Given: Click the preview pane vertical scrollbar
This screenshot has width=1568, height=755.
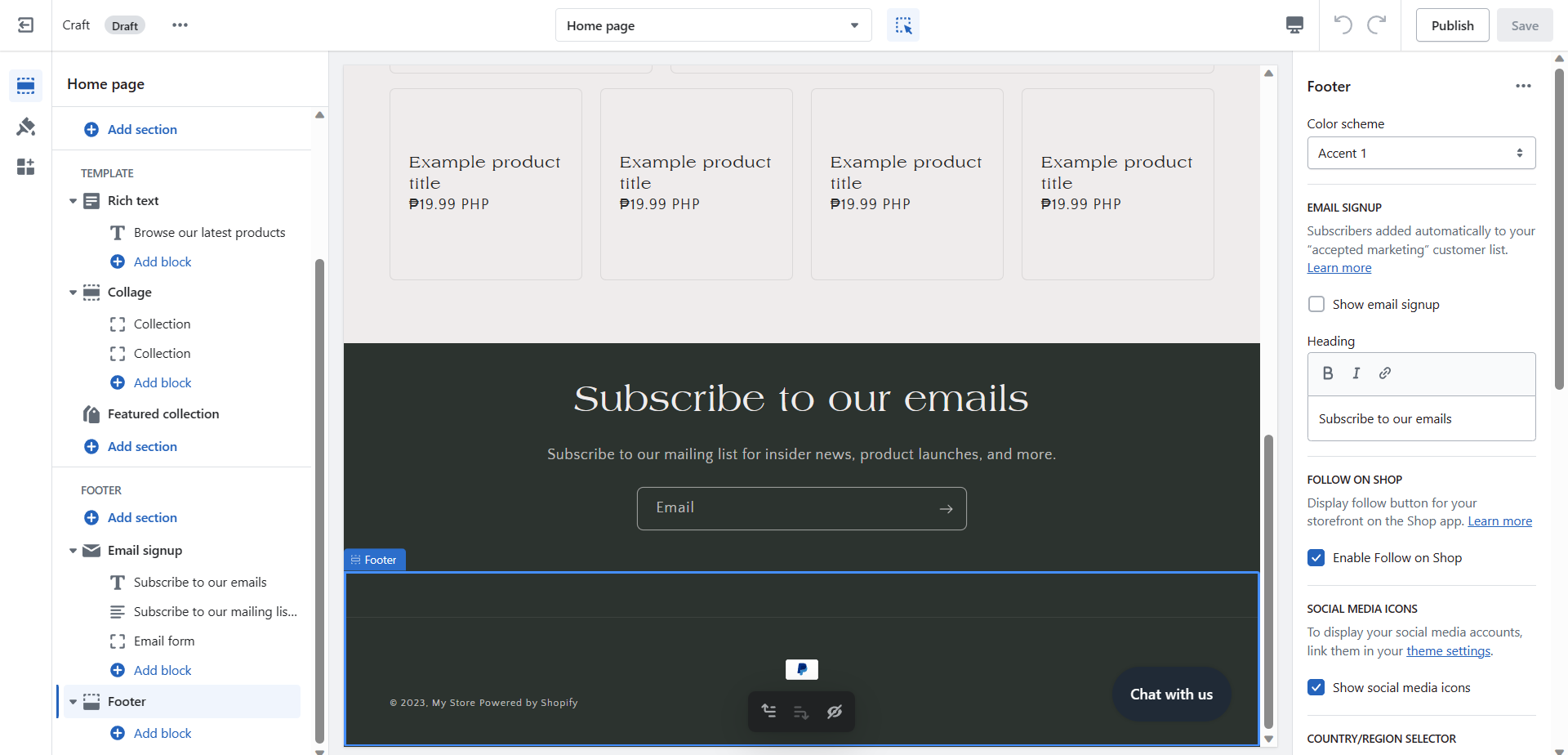Looking at the screenshot, I should pos(1268,580).
